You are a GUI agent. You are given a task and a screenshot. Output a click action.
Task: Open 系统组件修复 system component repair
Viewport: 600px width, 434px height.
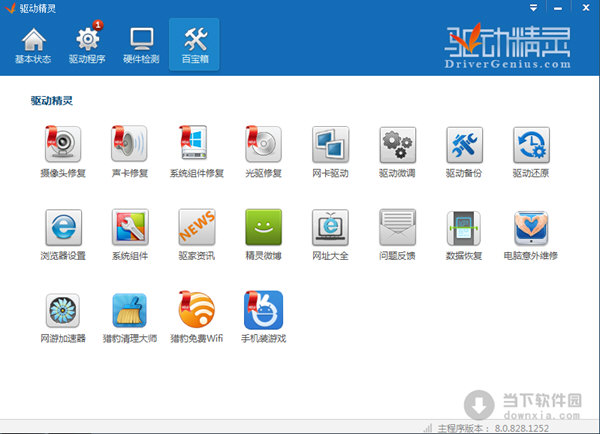196,145
